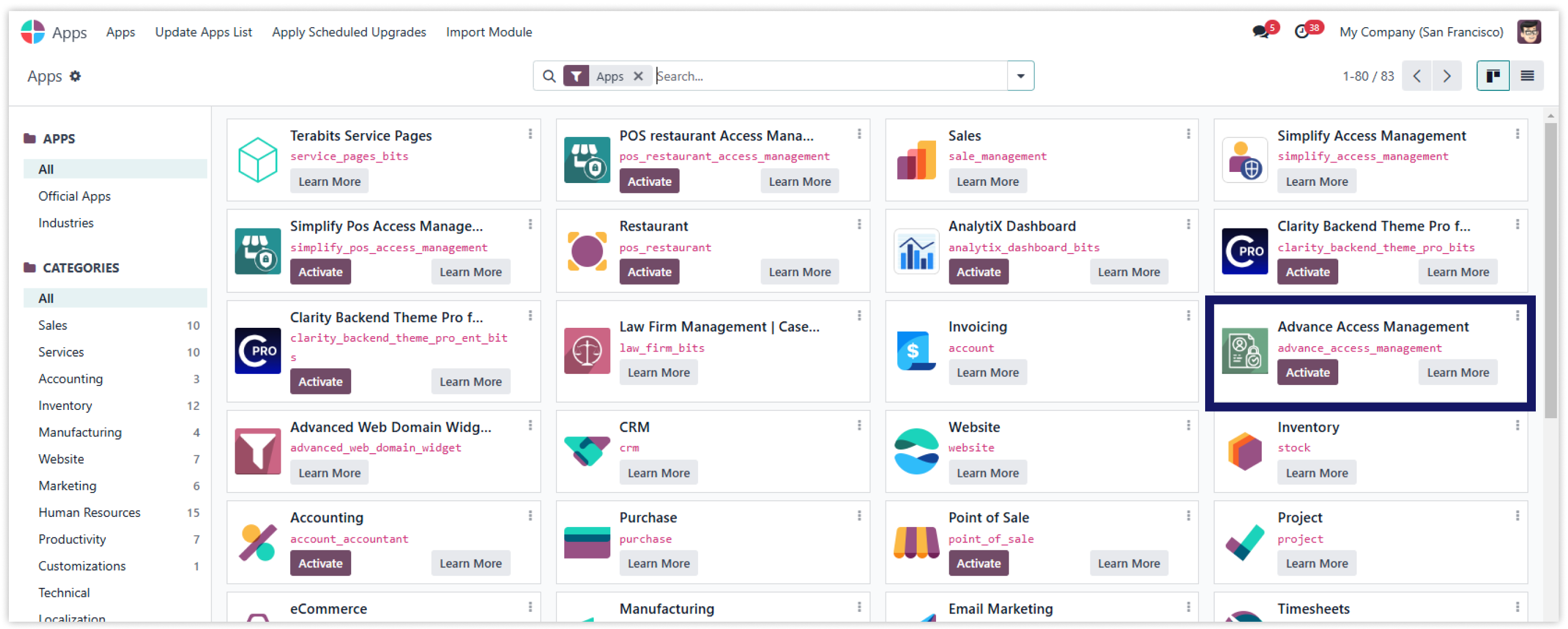Click the Invoicing dollar icon
This screenshot has width=1568, height=629.
pos(916,351)
